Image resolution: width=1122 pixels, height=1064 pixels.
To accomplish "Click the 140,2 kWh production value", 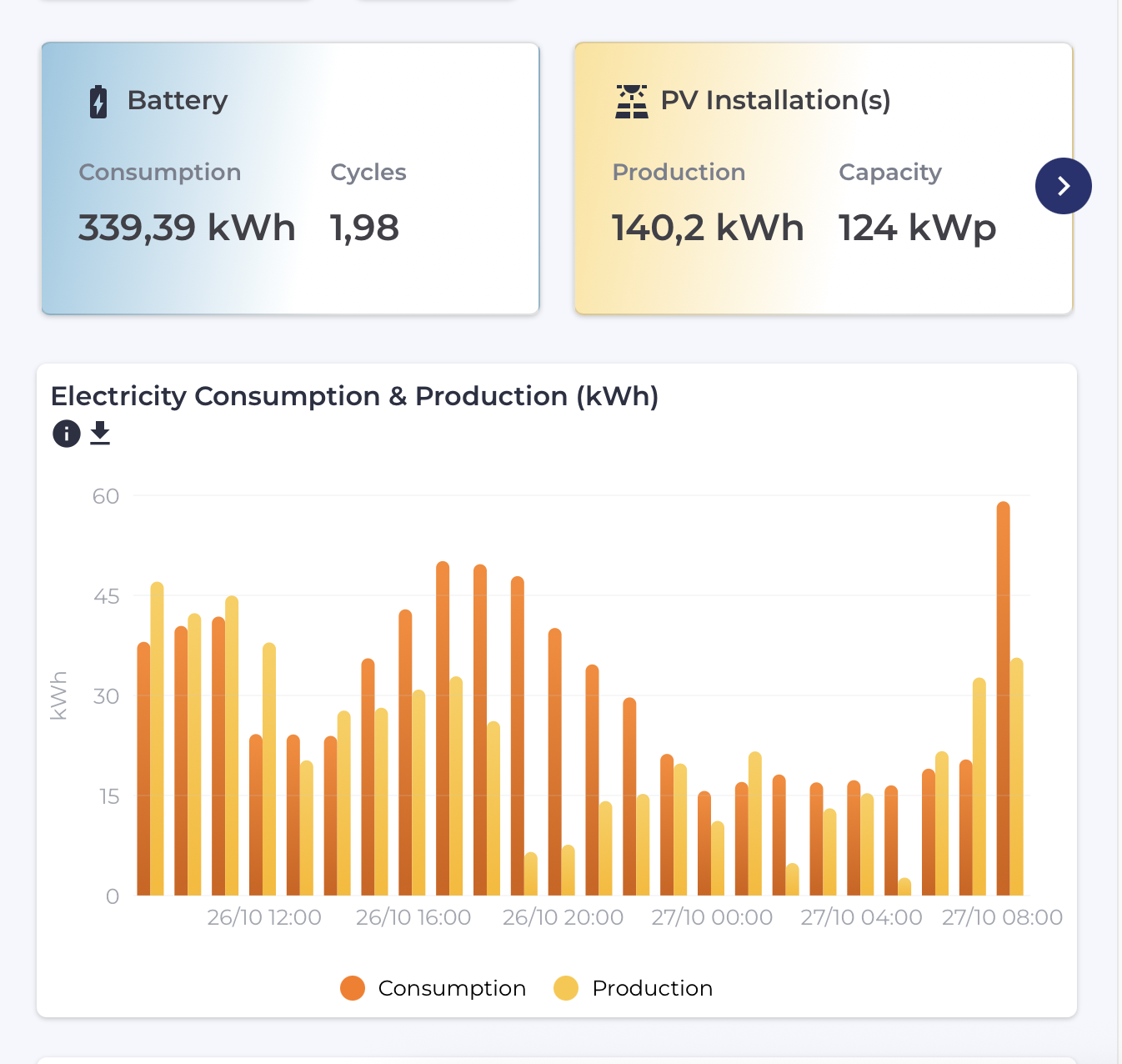I will (708, 228).
